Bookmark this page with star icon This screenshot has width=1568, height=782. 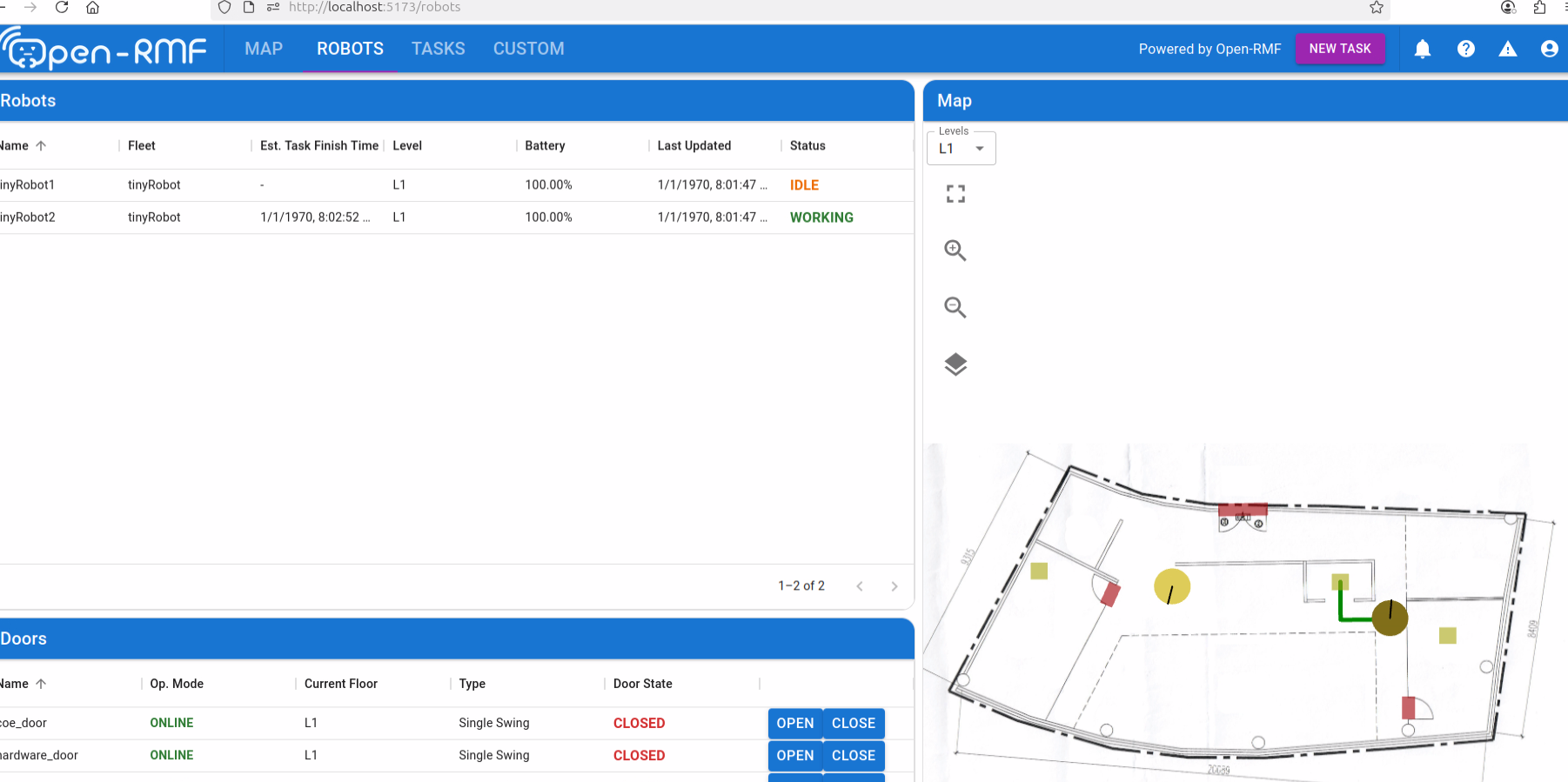(x=1377, y=8)
